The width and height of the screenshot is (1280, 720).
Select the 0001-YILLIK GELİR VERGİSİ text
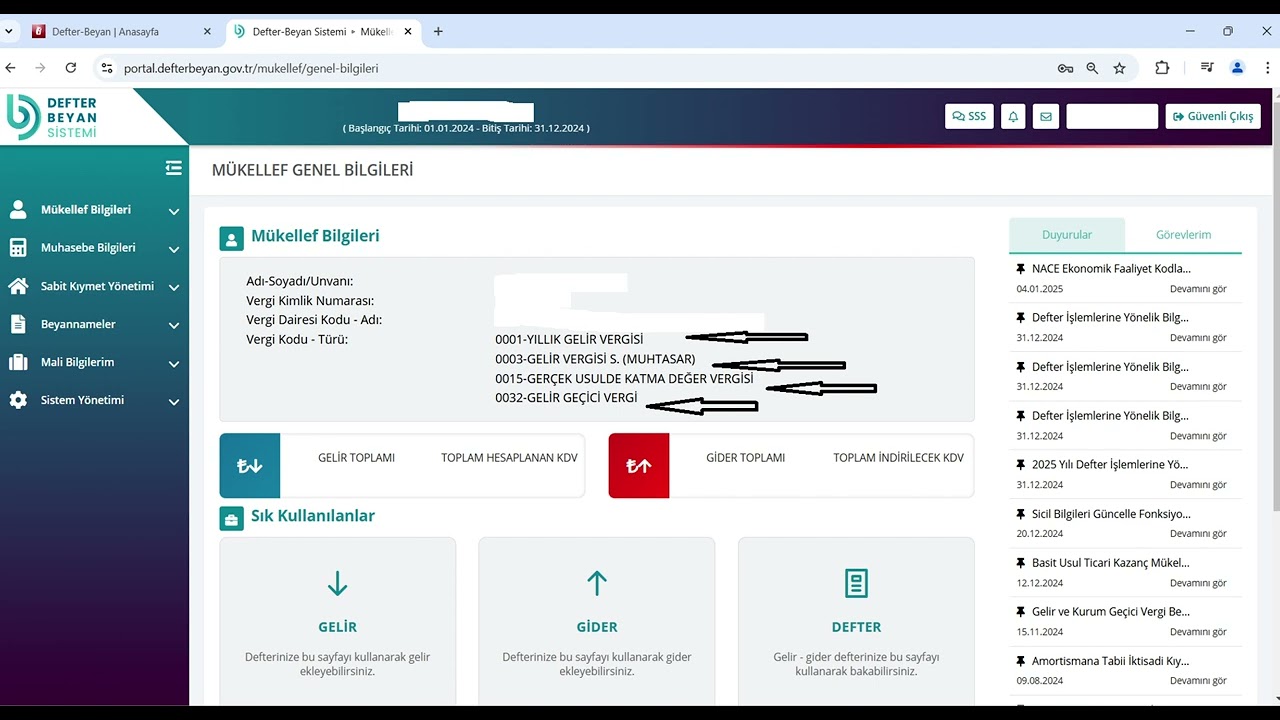coord(569,339)
